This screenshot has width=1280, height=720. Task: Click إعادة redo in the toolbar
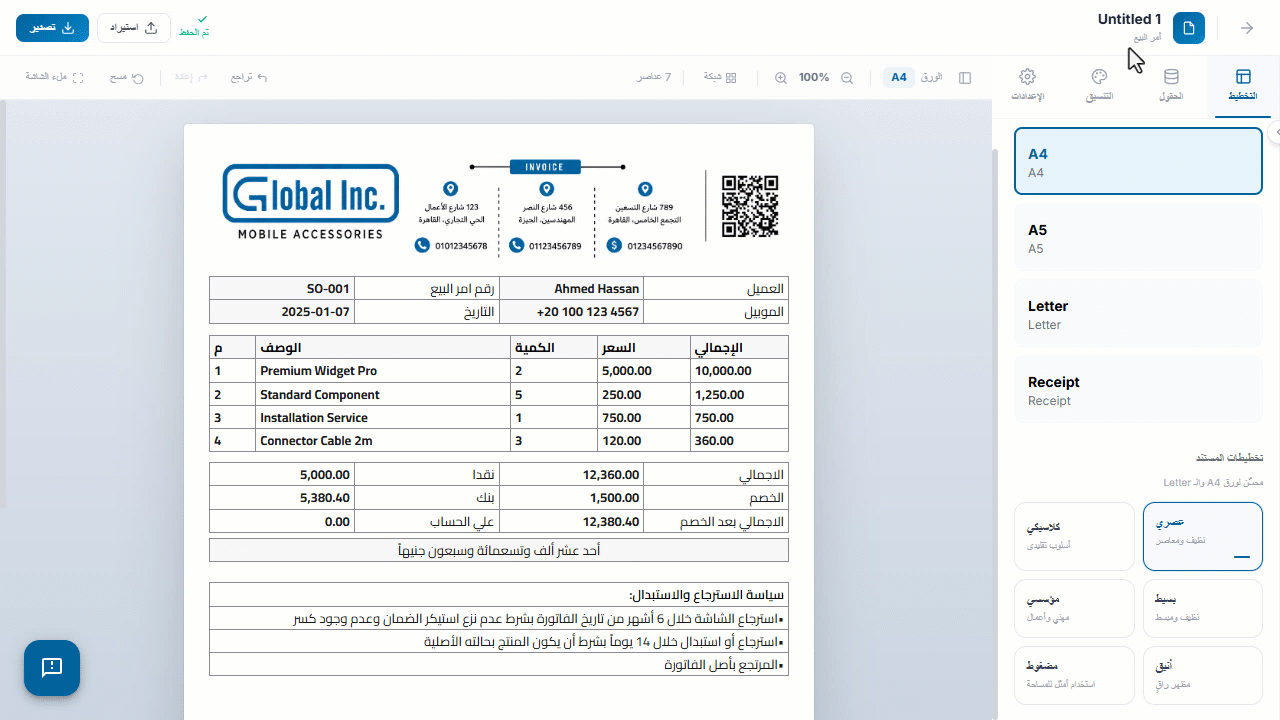191,77
